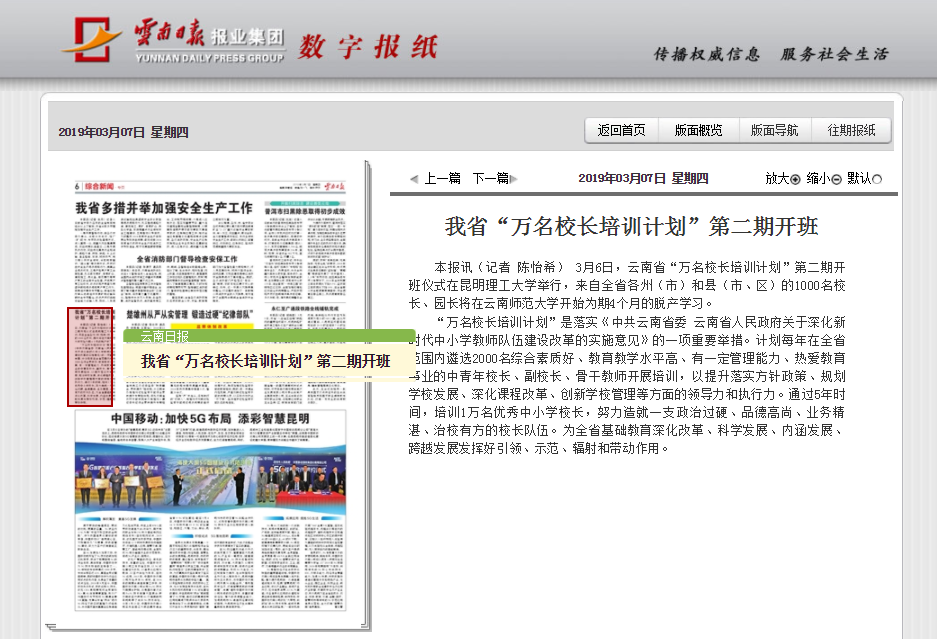Screen dimensions: 937x639
Task: Click the 数字报纸 title graphic
Action: 367,45
